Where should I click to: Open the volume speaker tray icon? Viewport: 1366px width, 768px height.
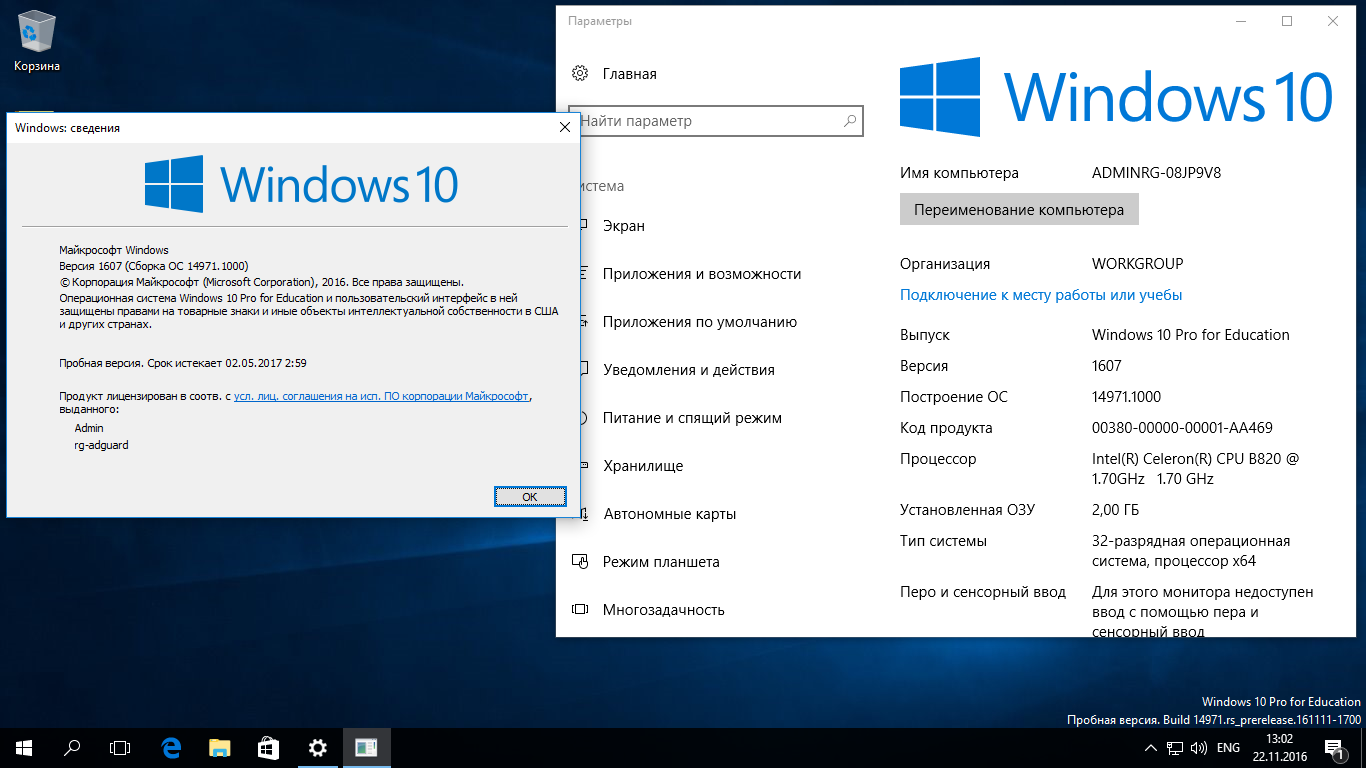1198,748
